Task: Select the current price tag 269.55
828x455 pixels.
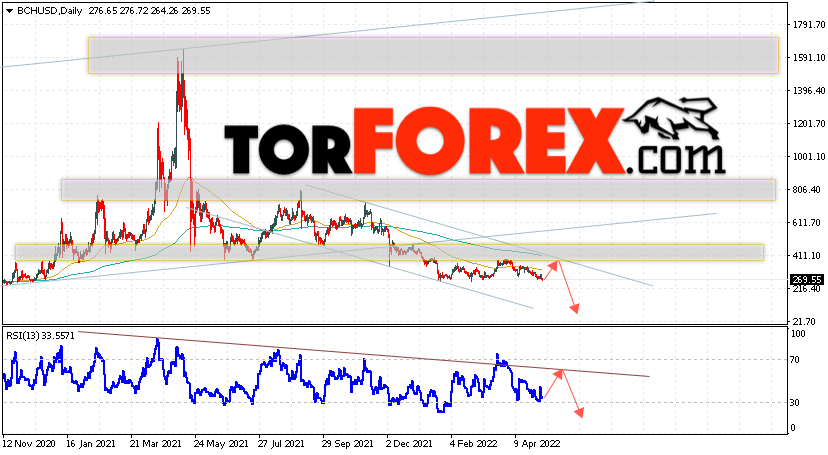Action: coord(807,280)
